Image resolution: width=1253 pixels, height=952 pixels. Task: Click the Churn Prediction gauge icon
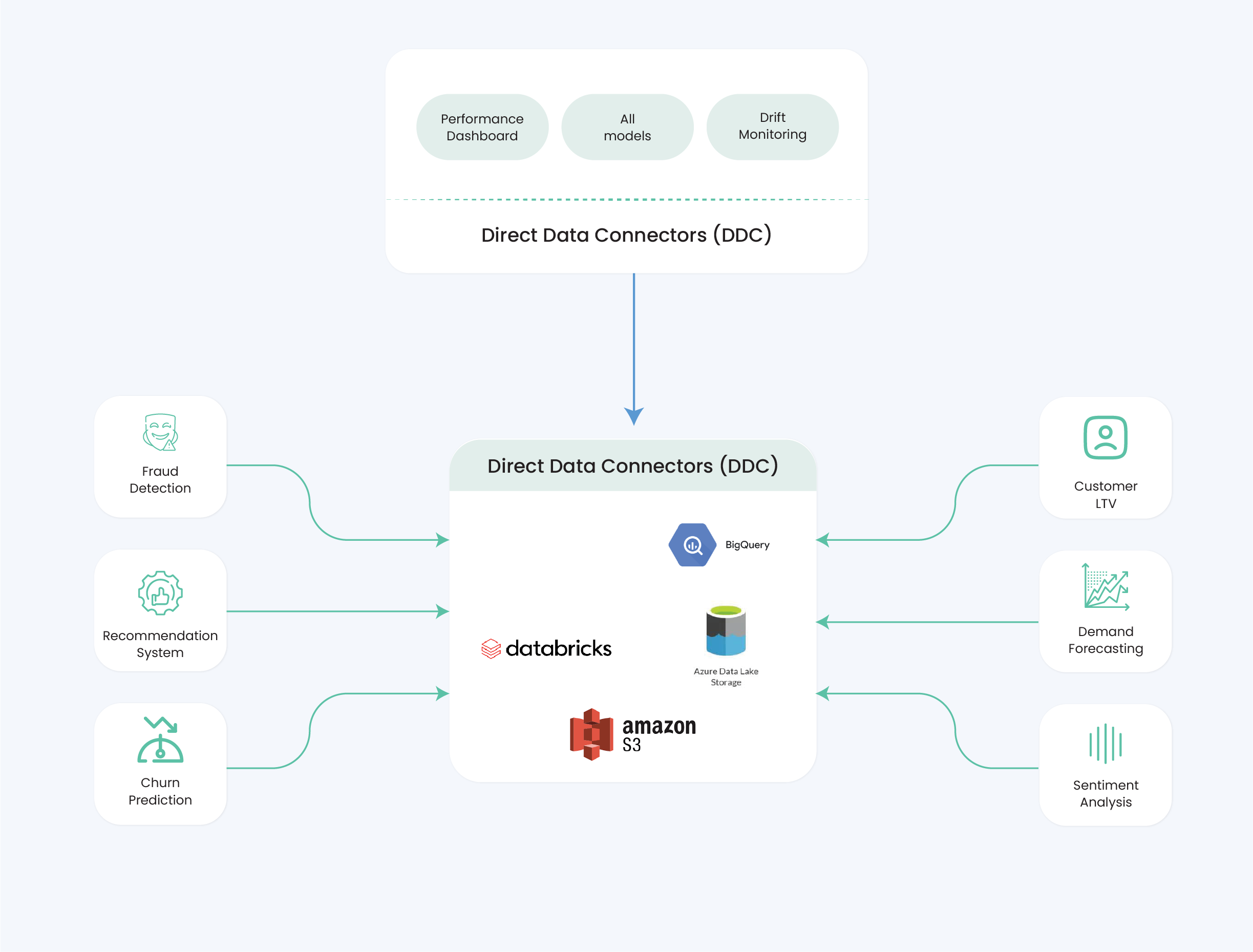tap(160, 739)
